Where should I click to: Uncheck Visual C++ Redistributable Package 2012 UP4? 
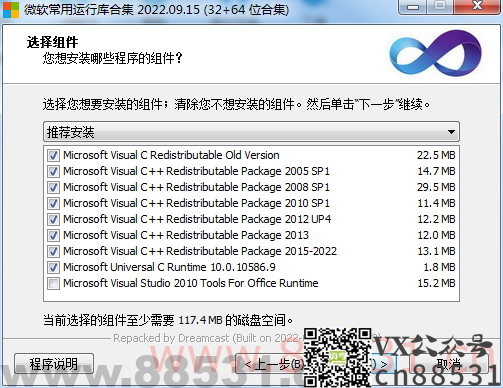(x=53, y=219)
